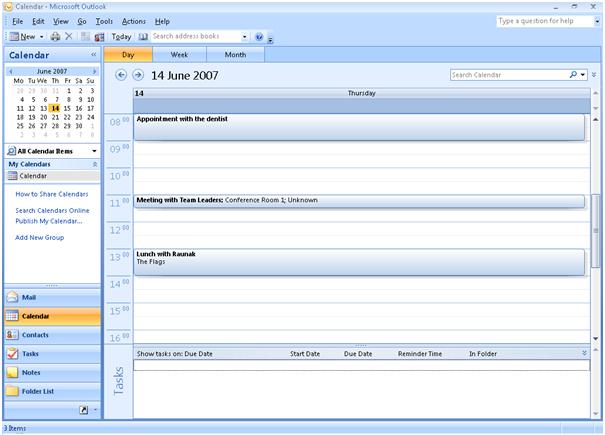Click the Shortcuts icon at pane bottom
The height and width of the screenshot is (435, 605).
point(84,410)
